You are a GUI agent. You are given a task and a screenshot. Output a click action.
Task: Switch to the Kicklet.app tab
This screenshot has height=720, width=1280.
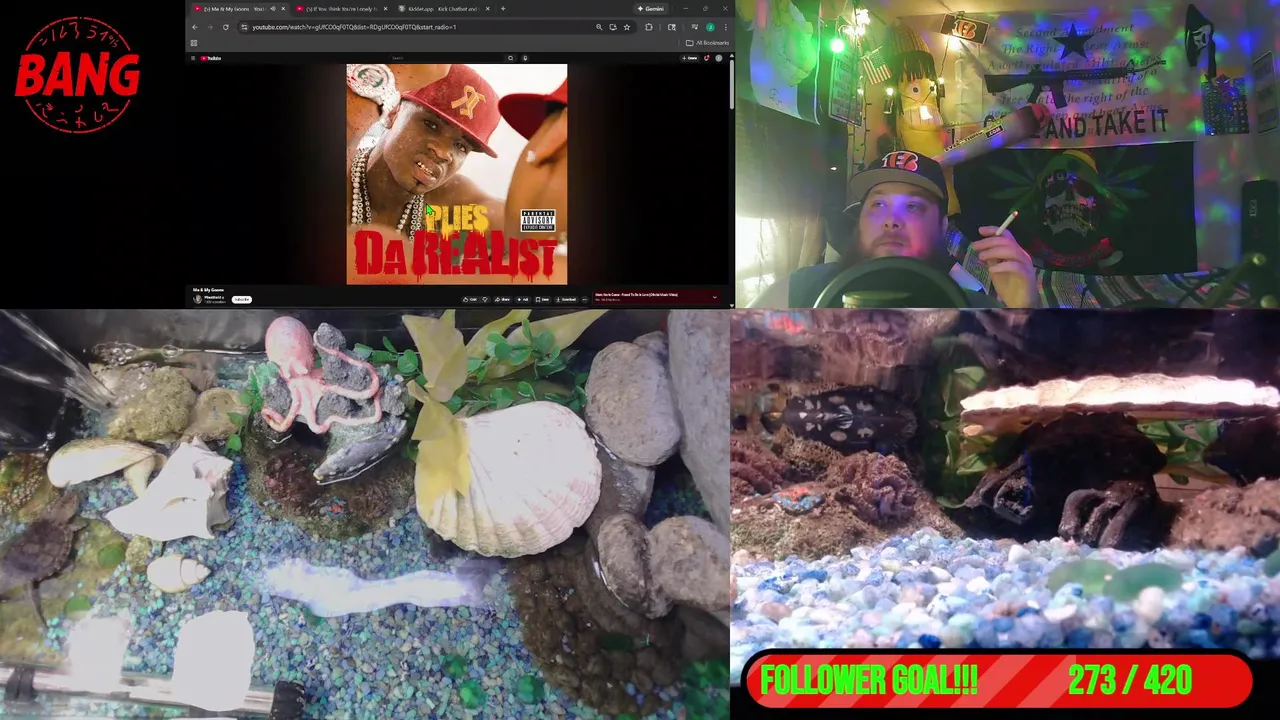click(440, 9)
